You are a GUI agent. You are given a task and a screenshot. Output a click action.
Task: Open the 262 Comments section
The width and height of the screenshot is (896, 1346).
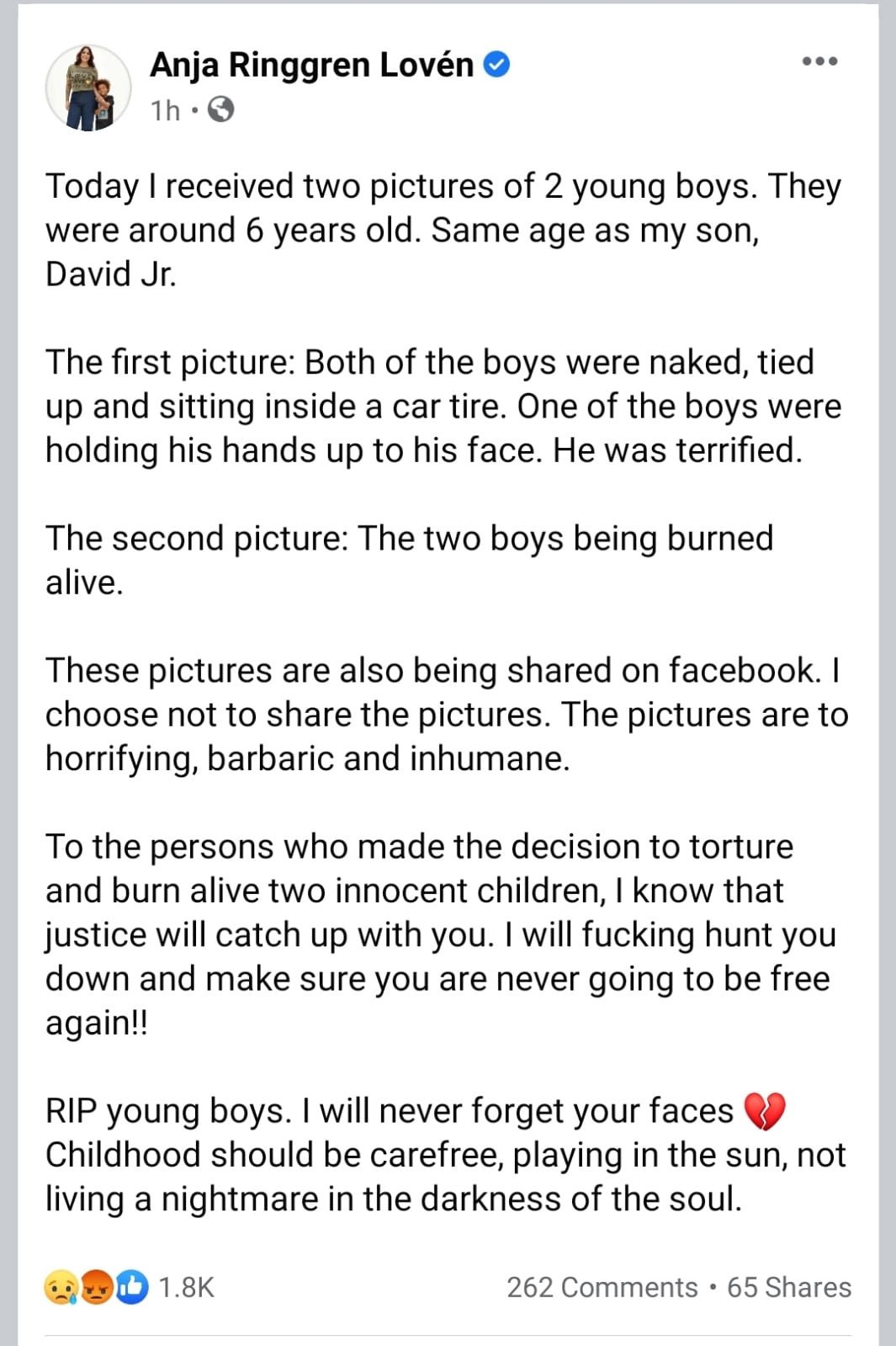[602, 1287]
